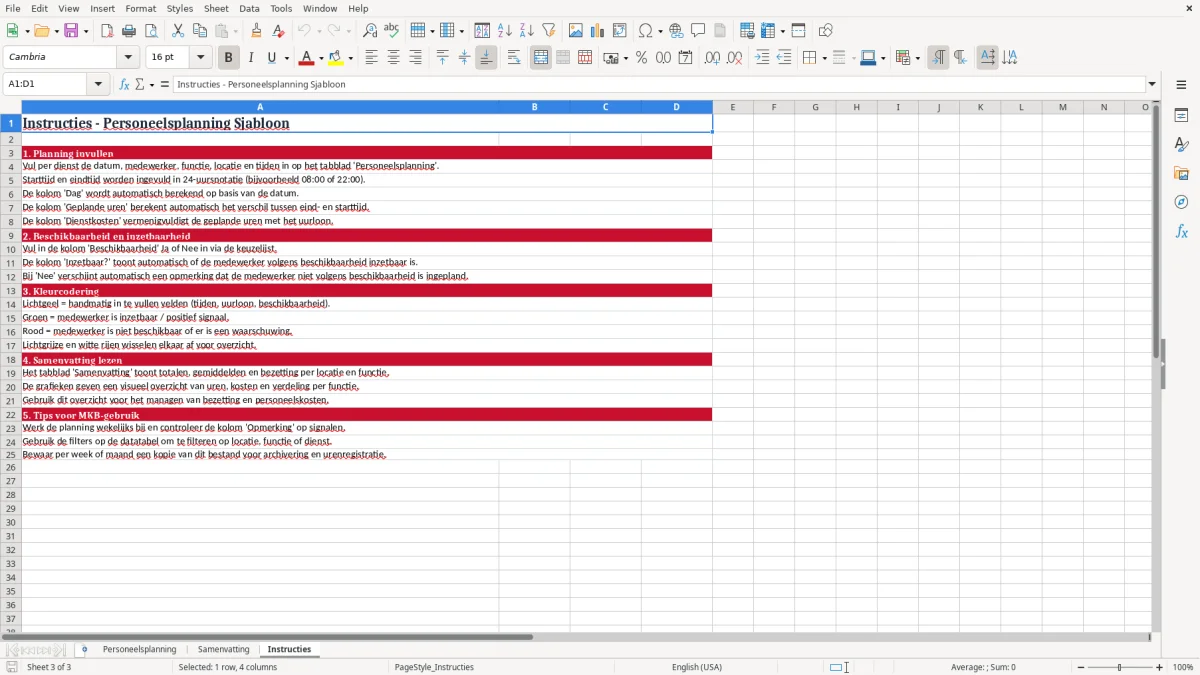The height and width of the screenshot is (675, 1200).
Task: Open Find and Replace
Action: click(x=370, y=31)
